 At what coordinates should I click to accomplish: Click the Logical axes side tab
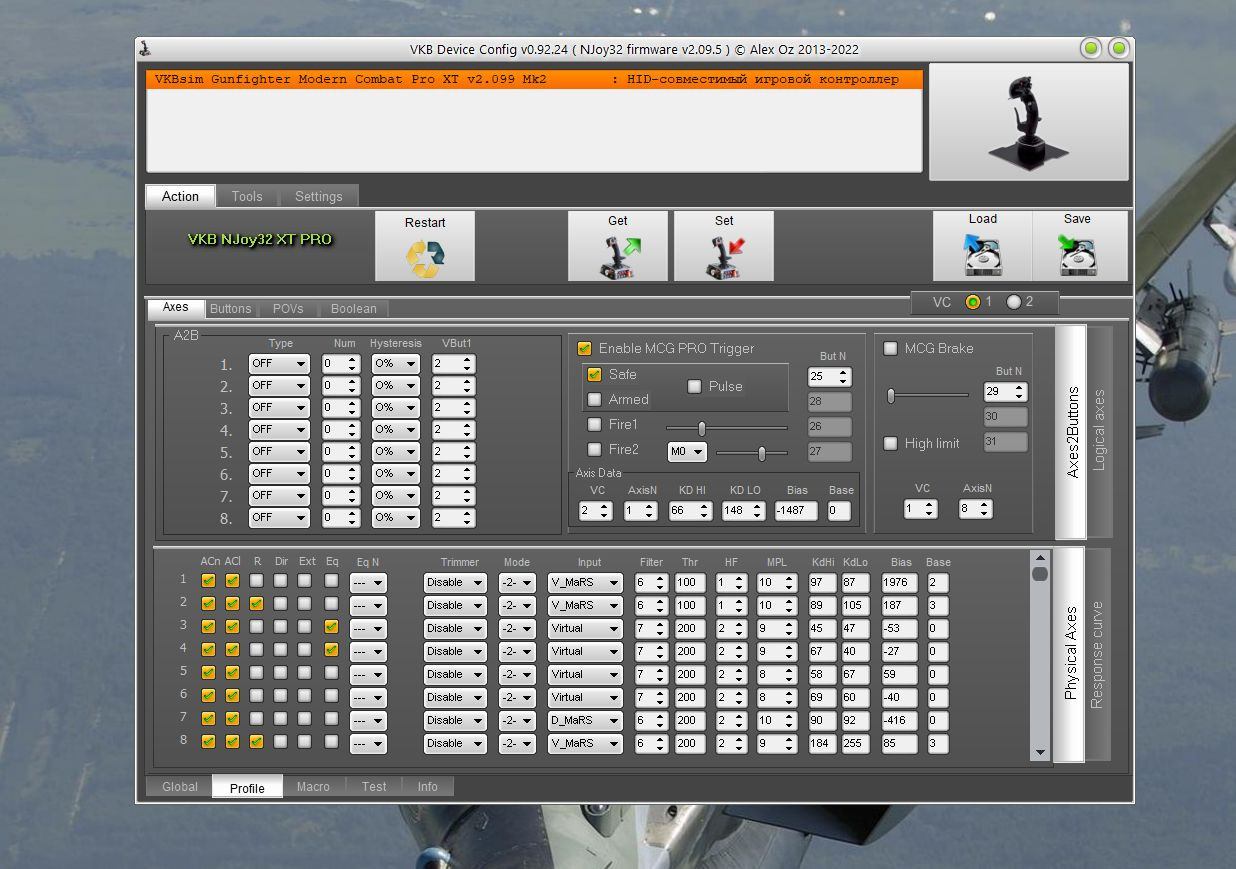pos(1099,431)
